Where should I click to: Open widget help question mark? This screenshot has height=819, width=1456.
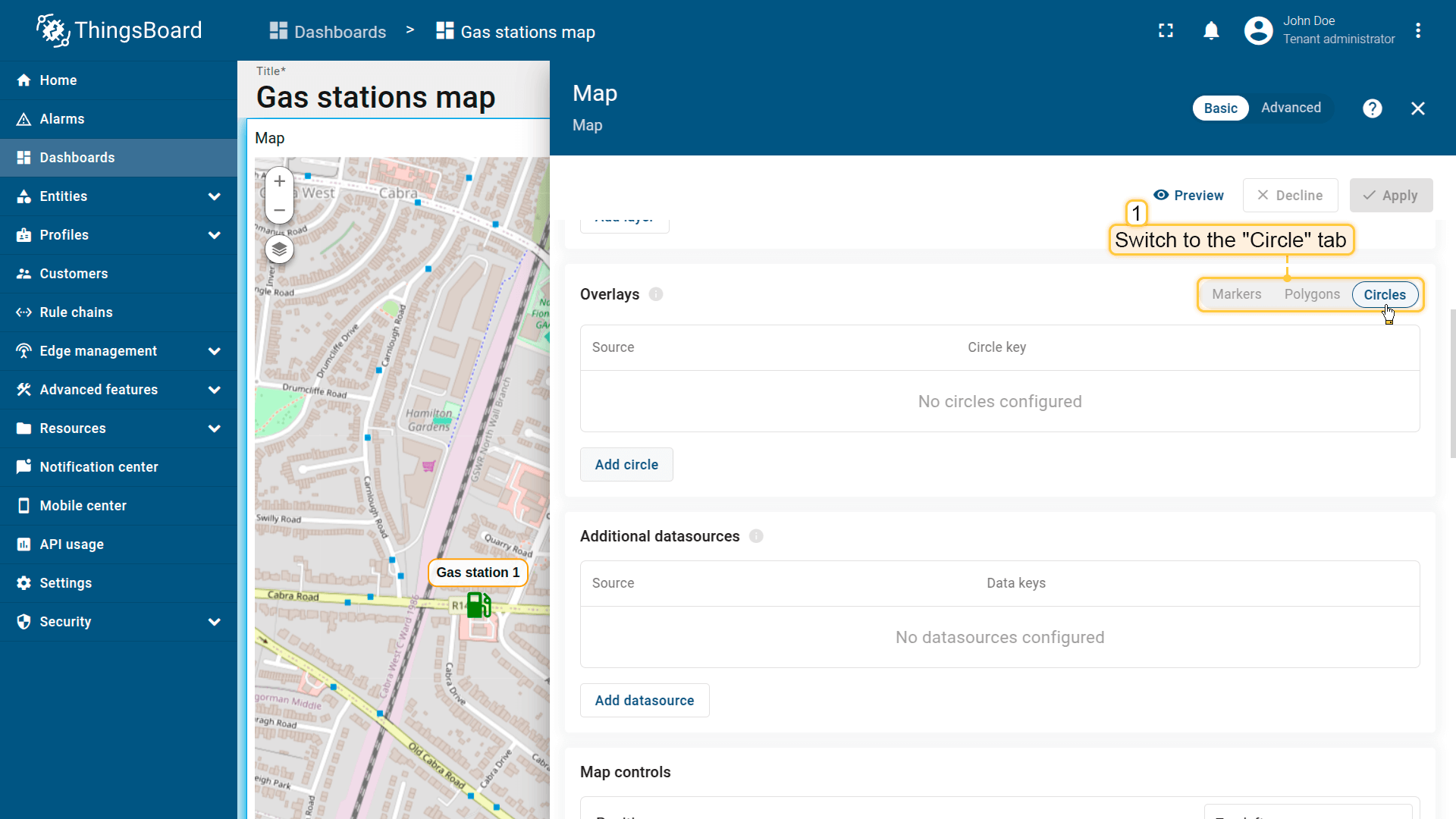click(x=1372, y=108)
